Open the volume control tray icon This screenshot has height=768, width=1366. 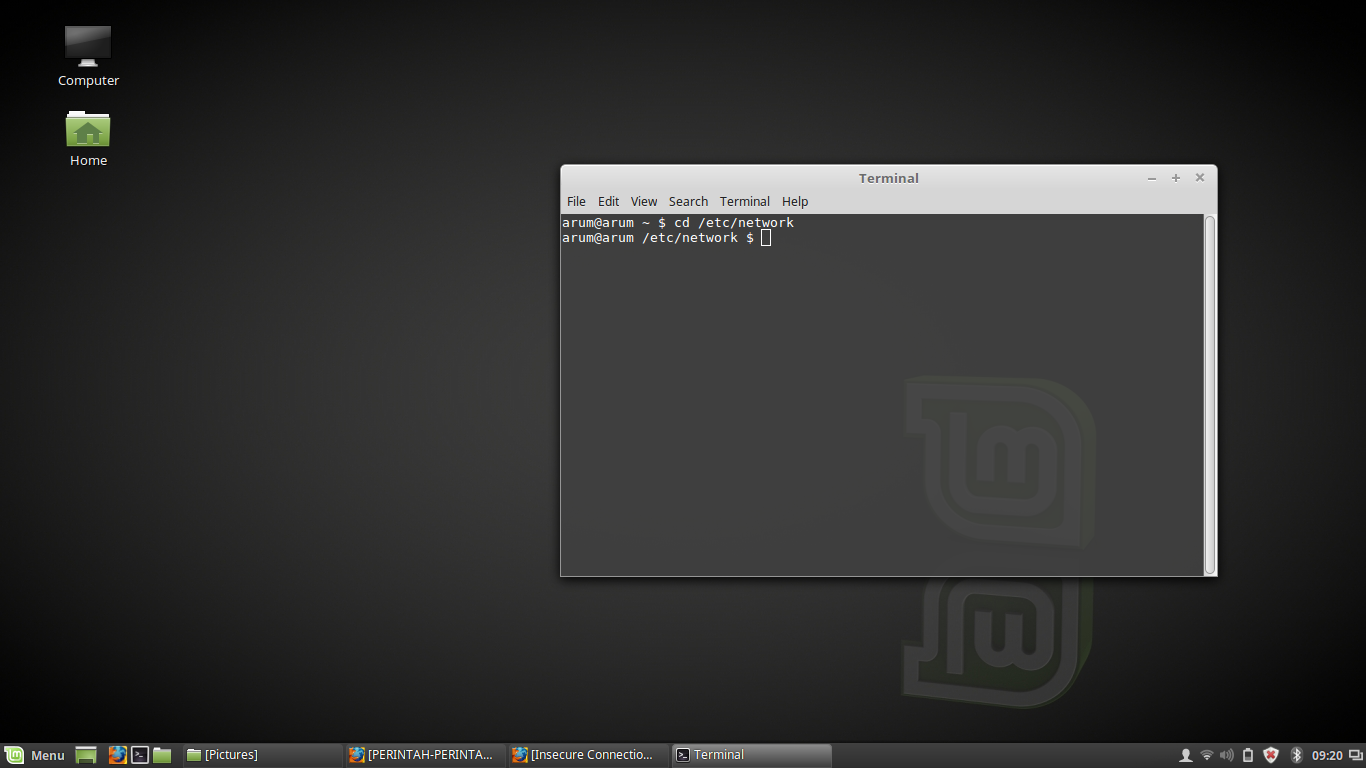[1226, 755]
